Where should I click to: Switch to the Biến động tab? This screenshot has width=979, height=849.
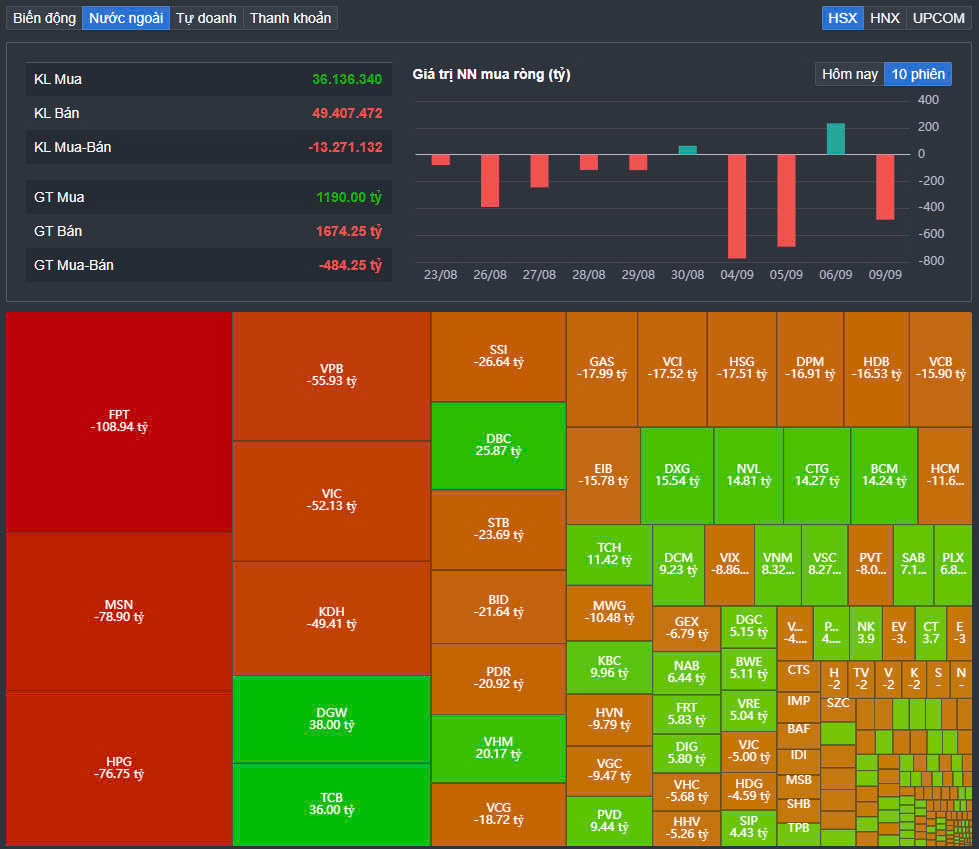coord(44,18)
